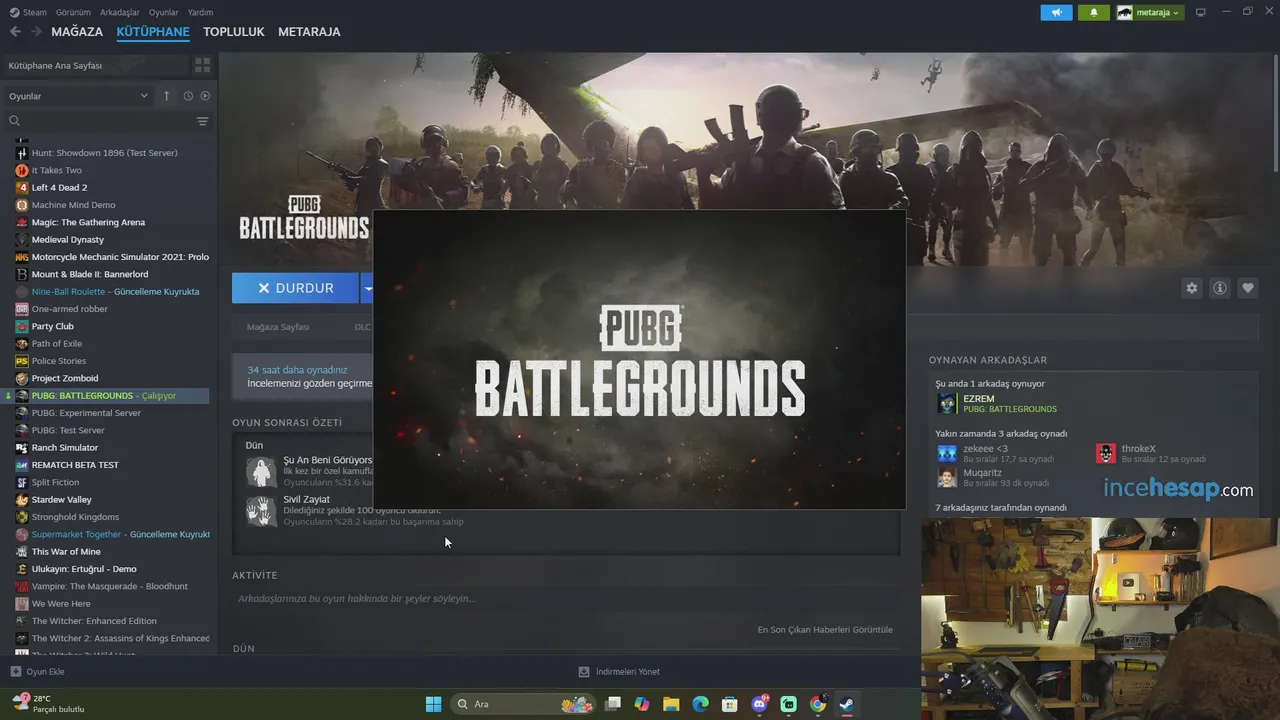
Task: Open the Oyunlar menu
Action: pos(164,12)
